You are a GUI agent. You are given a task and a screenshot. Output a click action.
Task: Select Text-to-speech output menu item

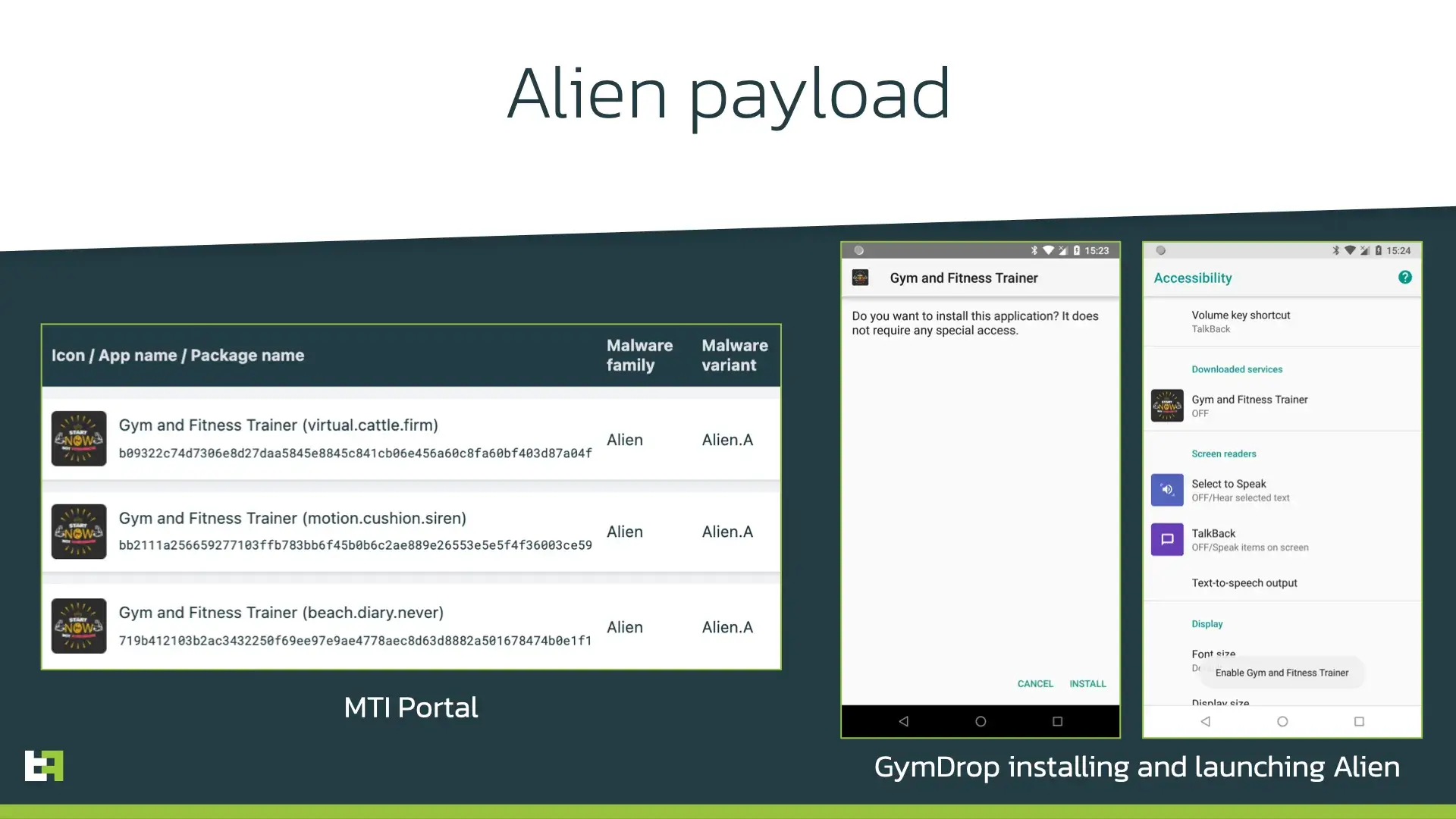1244,582
